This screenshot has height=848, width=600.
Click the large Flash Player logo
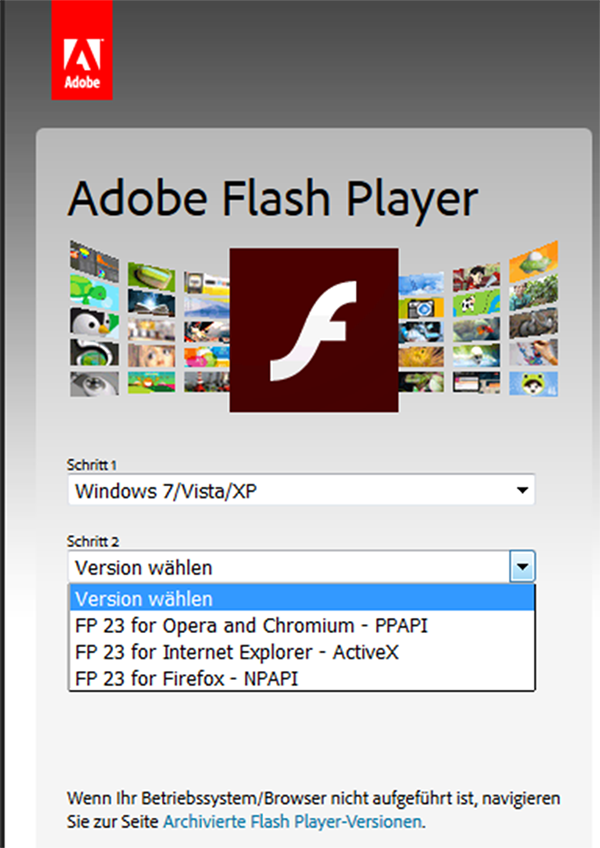314,330
